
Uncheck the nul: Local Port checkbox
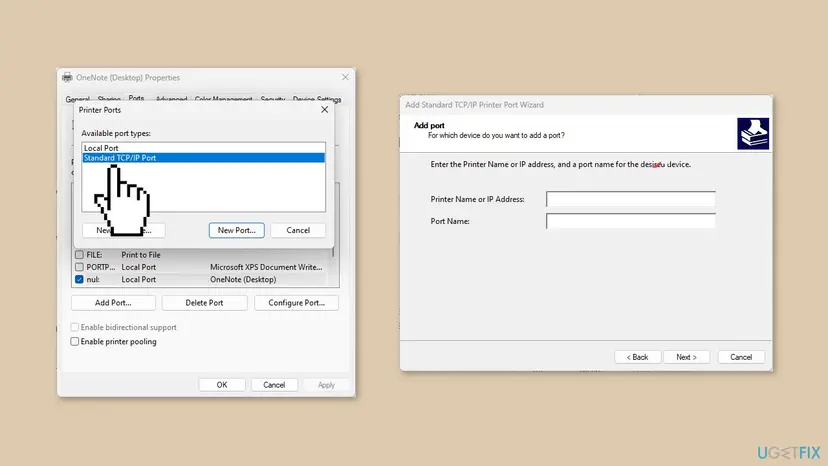tap(79, 279)
